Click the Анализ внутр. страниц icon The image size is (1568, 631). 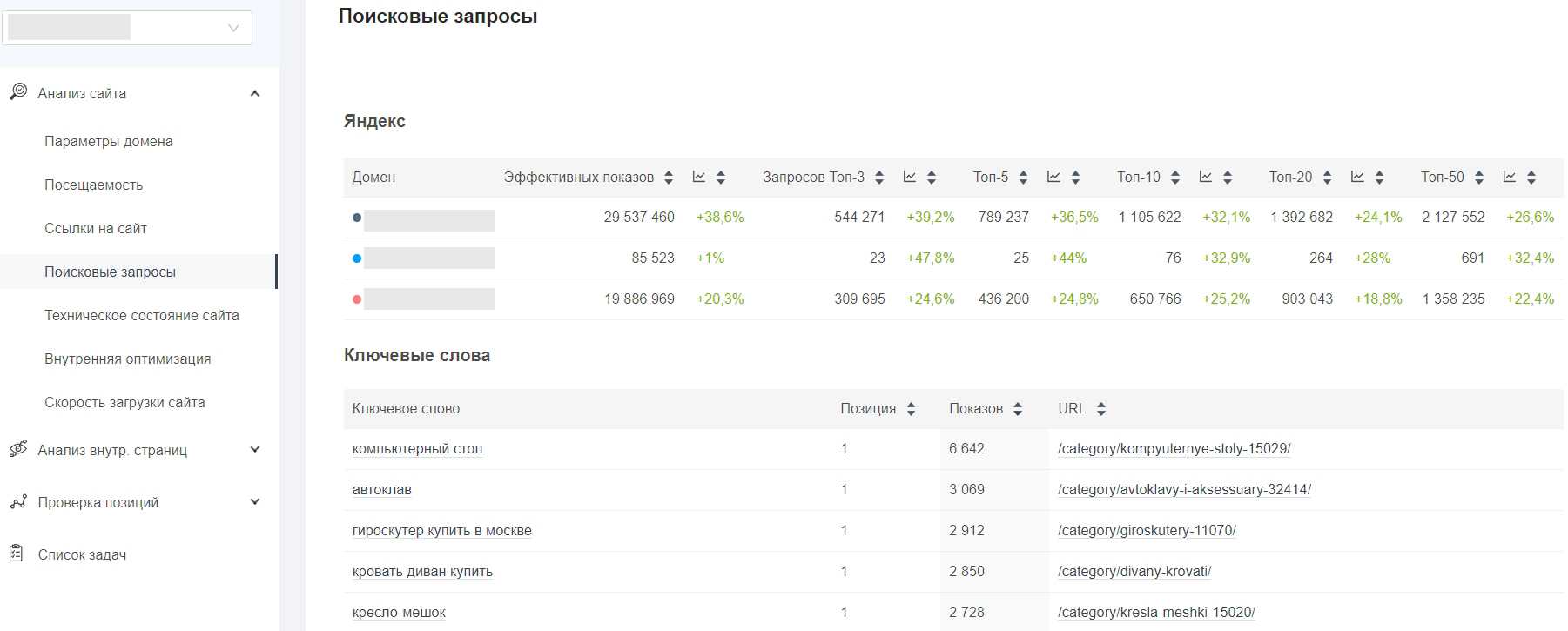click(x=18, y=449)
